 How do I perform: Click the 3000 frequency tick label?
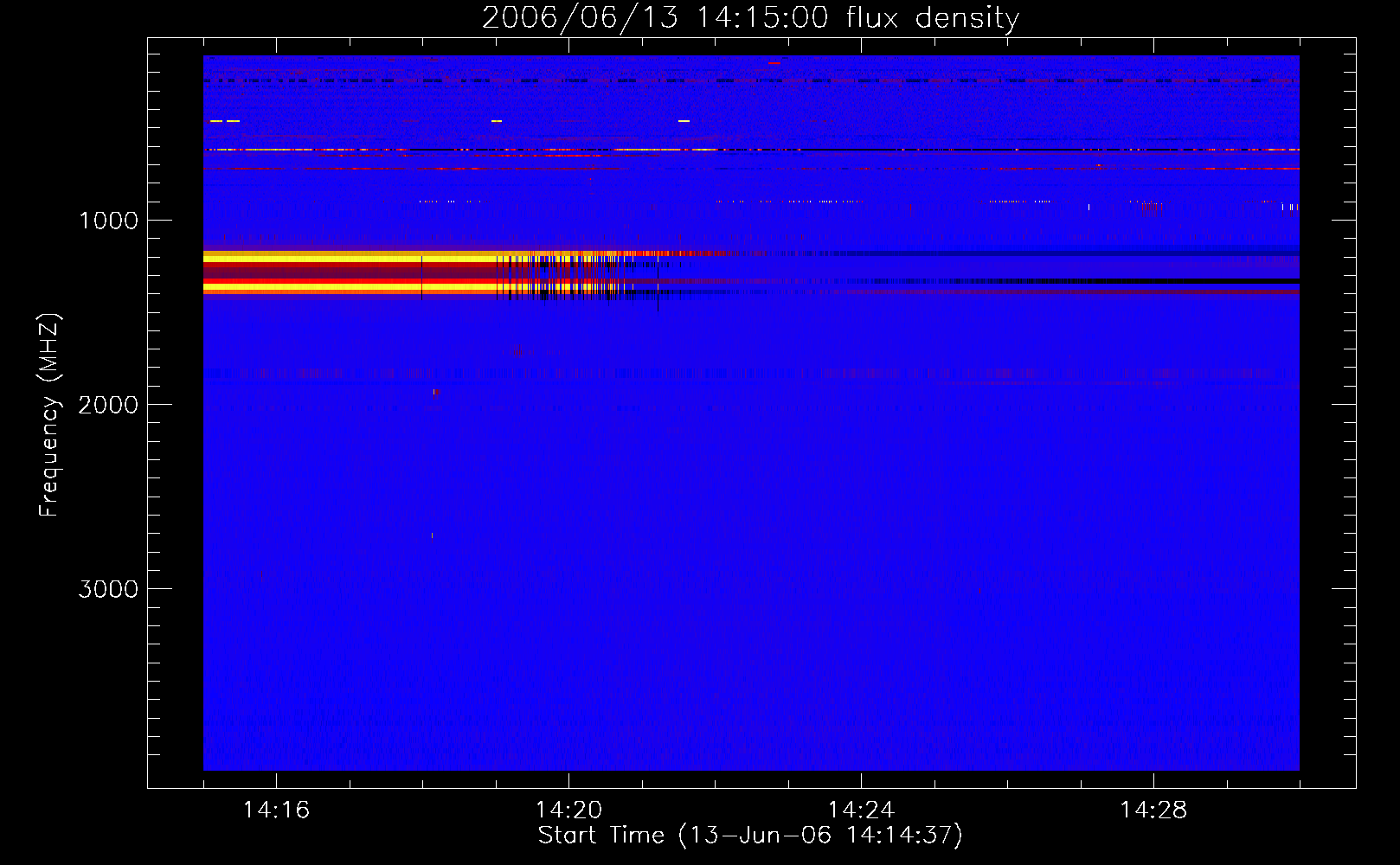click(x=108, y=589)
